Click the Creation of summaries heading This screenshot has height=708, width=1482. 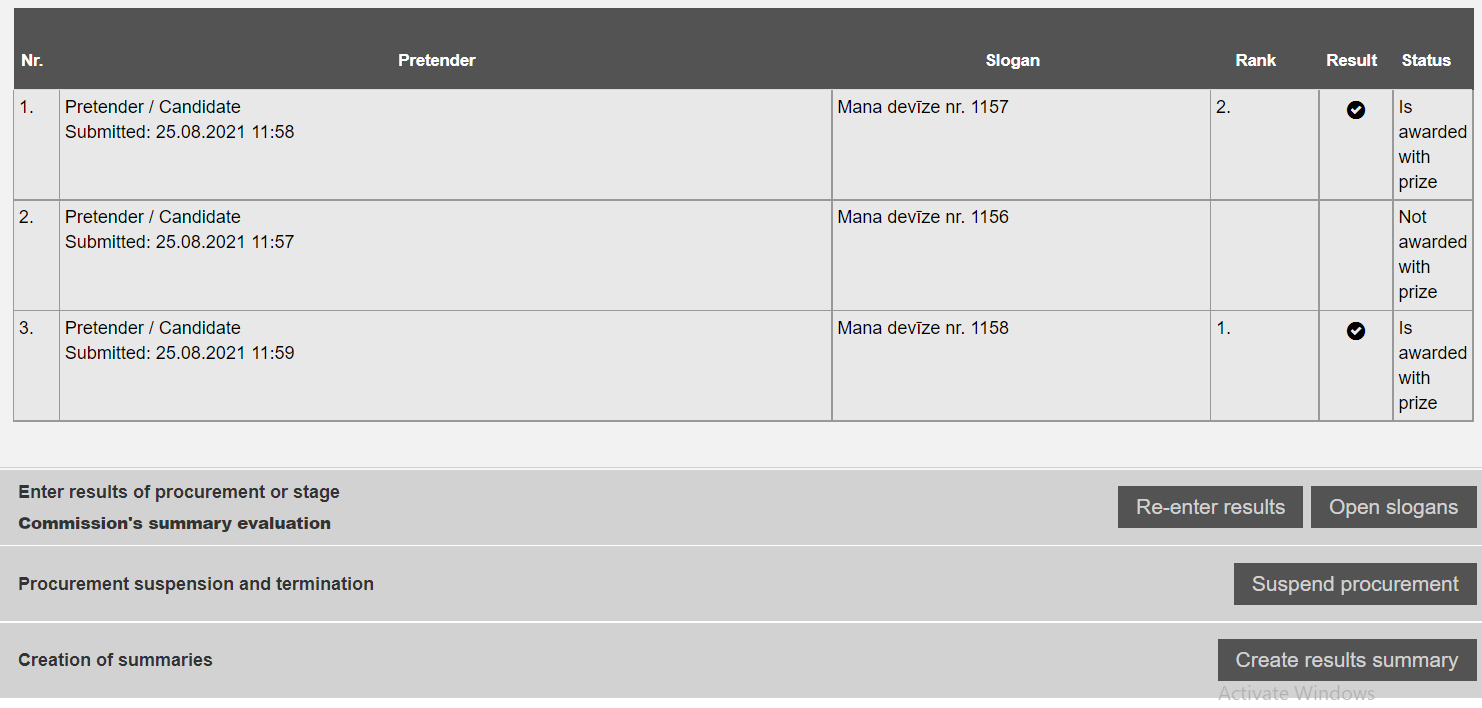pyautogui.click(x=115, y=660)
